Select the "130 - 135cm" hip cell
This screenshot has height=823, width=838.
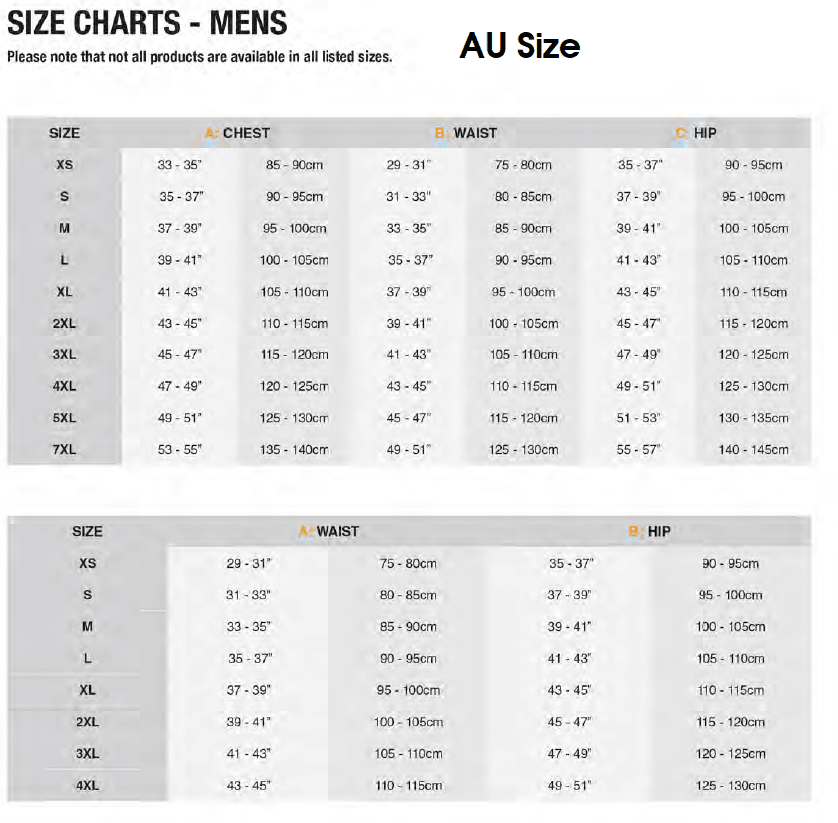point(753,418)
